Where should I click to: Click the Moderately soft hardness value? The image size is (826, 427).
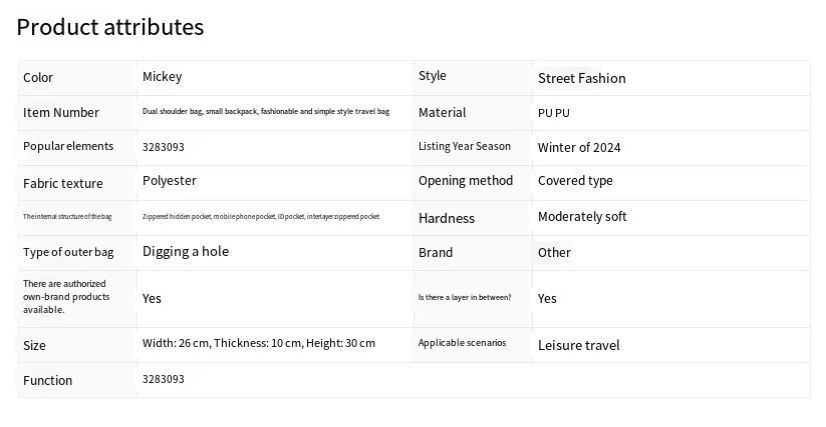582,216
